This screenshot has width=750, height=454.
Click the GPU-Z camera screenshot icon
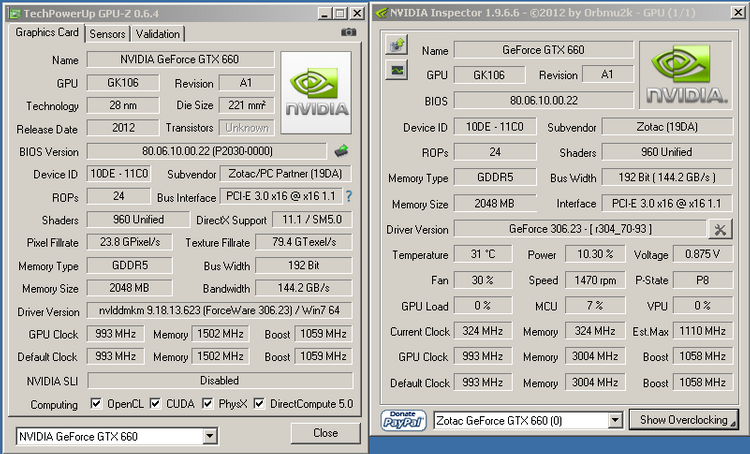[x=347, y=33]
